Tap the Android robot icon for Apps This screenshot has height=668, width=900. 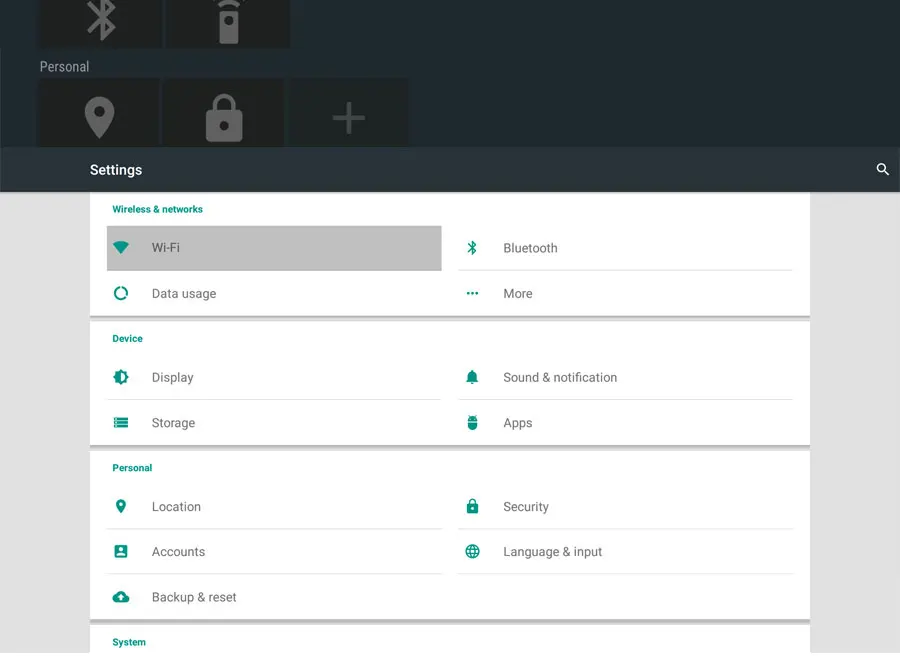472,422
